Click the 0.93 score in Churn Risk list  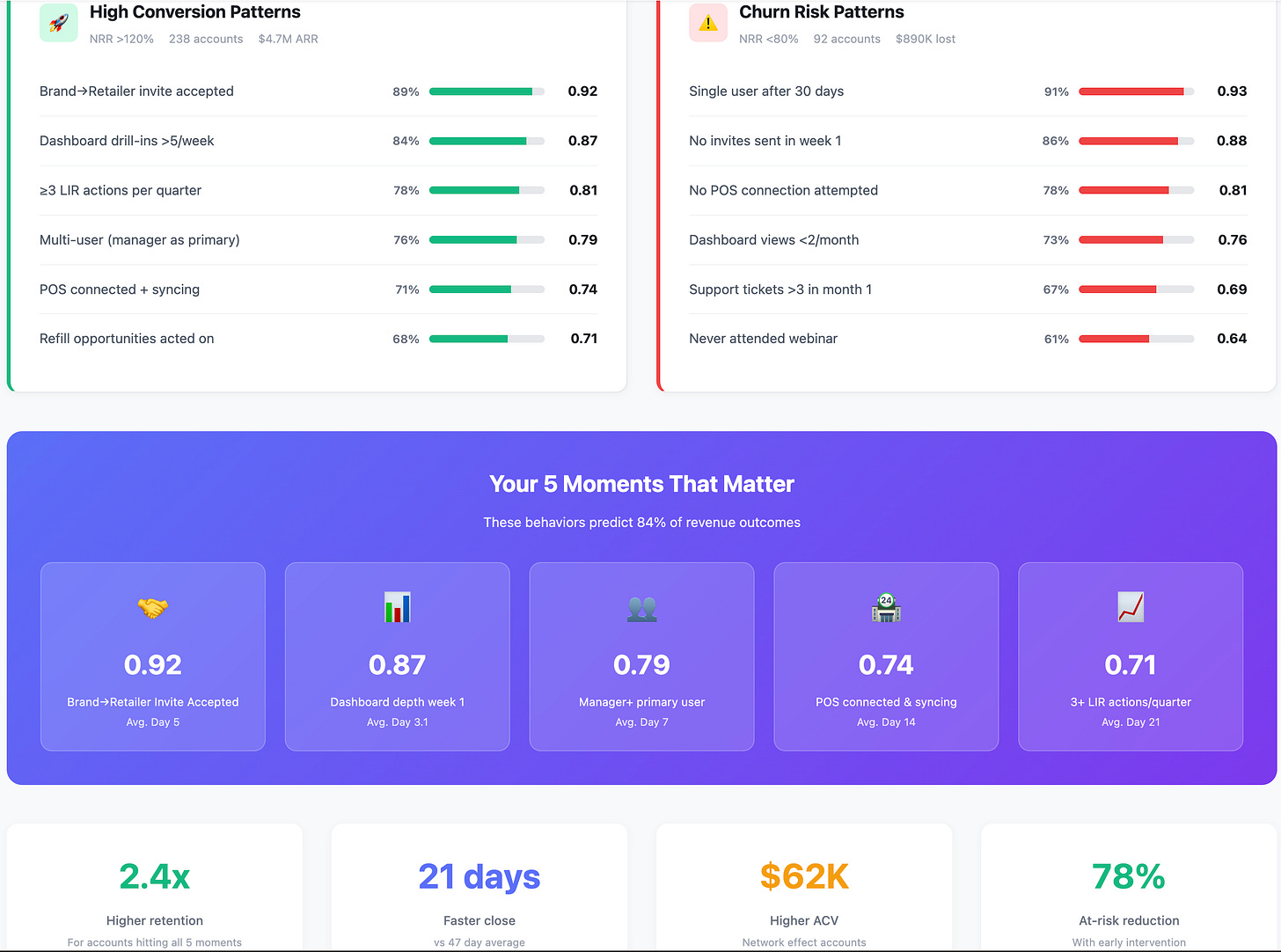1232,92
